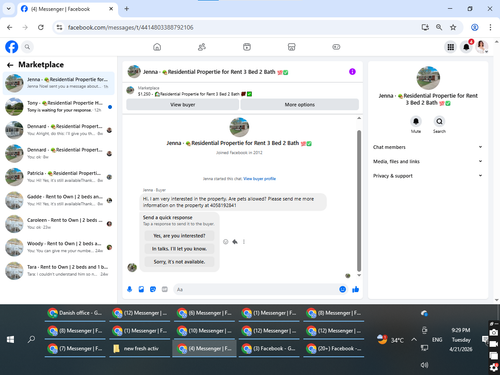The image size is (500, 375).
Task: Click More options button
Action: pos(300,105)
